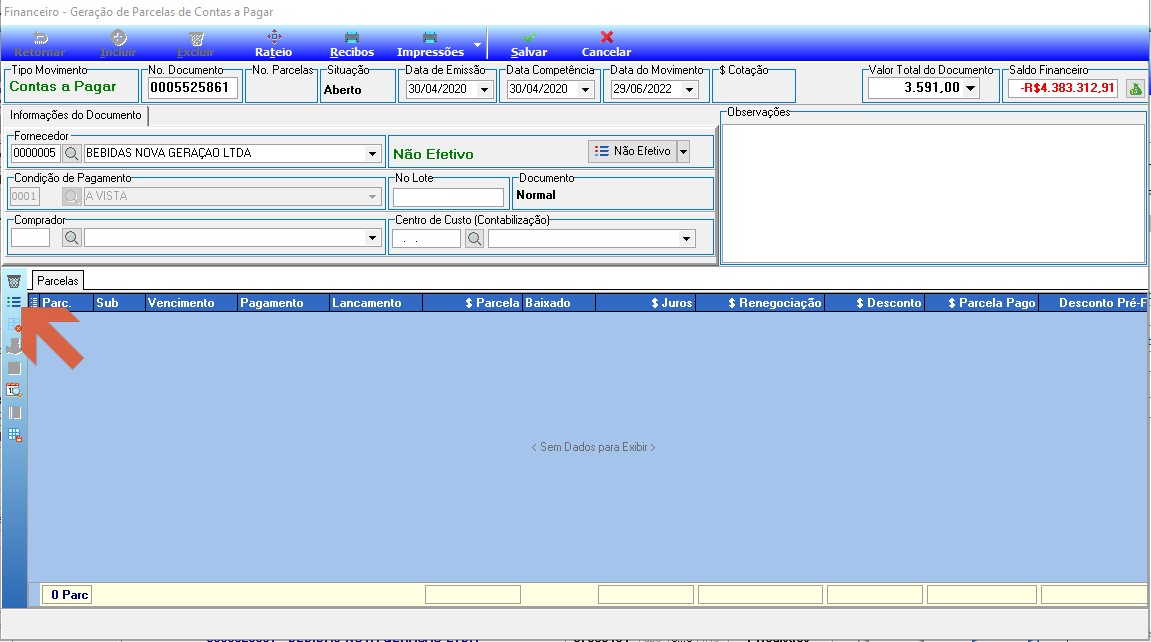Click the Desconto Pré column header

coord(1093,302)
